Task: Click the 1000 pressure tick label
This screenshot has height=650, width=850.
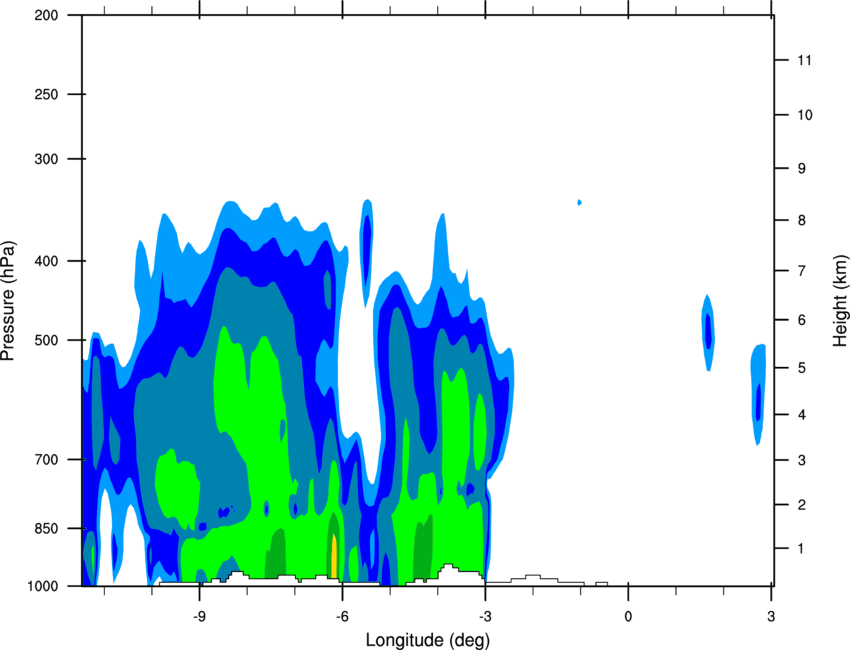Action: 42,586
